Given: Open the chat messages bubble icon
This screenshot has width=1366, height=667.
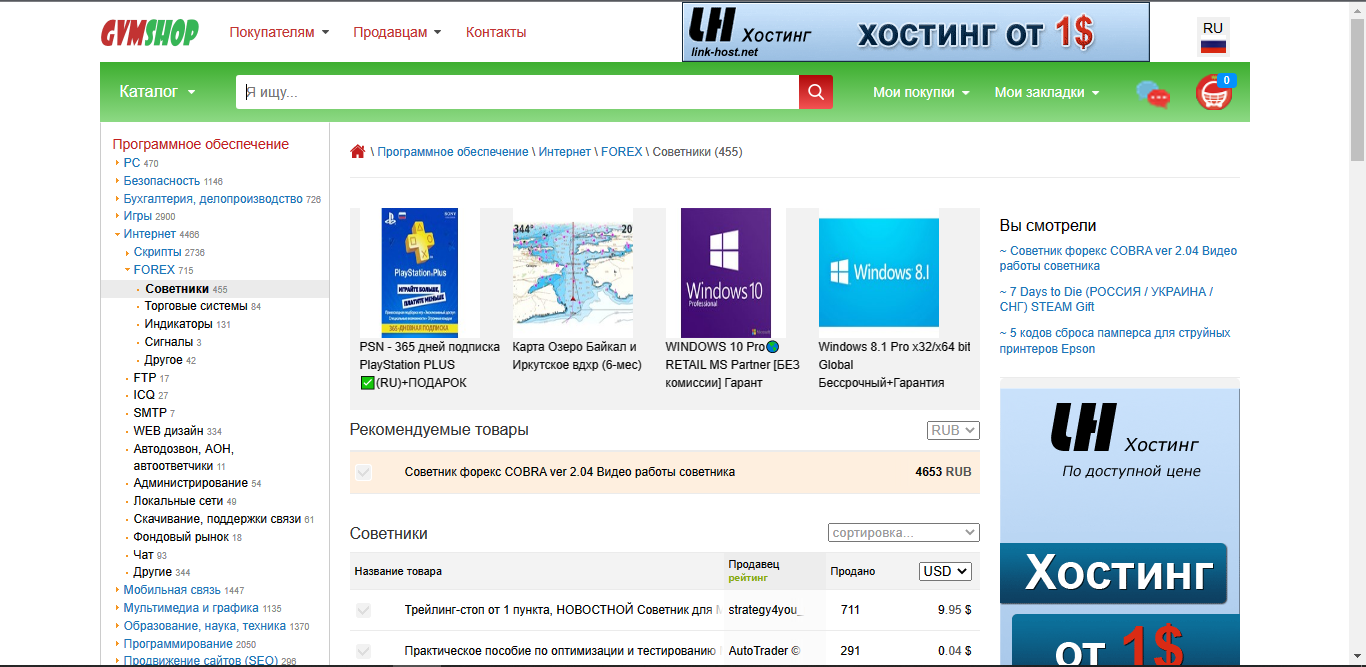Looking at the screenshot, I should pyautogui.click(x=1152, y=94).
